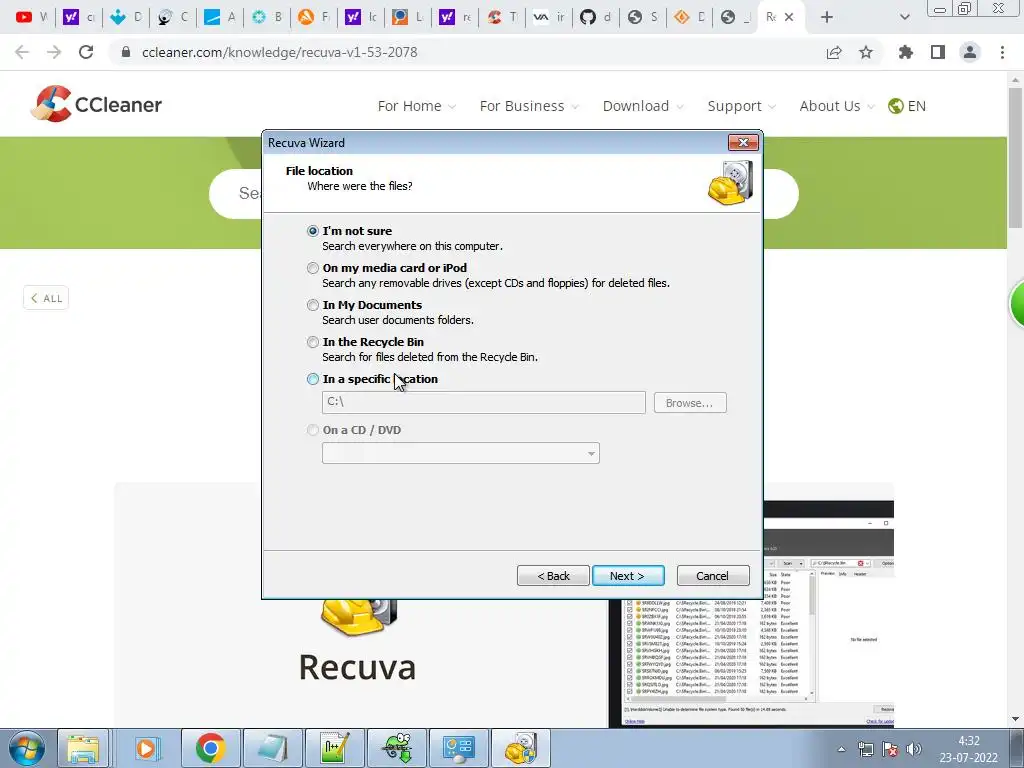The height and width of the screenshot is (768, 1024).
Task: Open the Support menu
Action: click(x=741, y=106)
